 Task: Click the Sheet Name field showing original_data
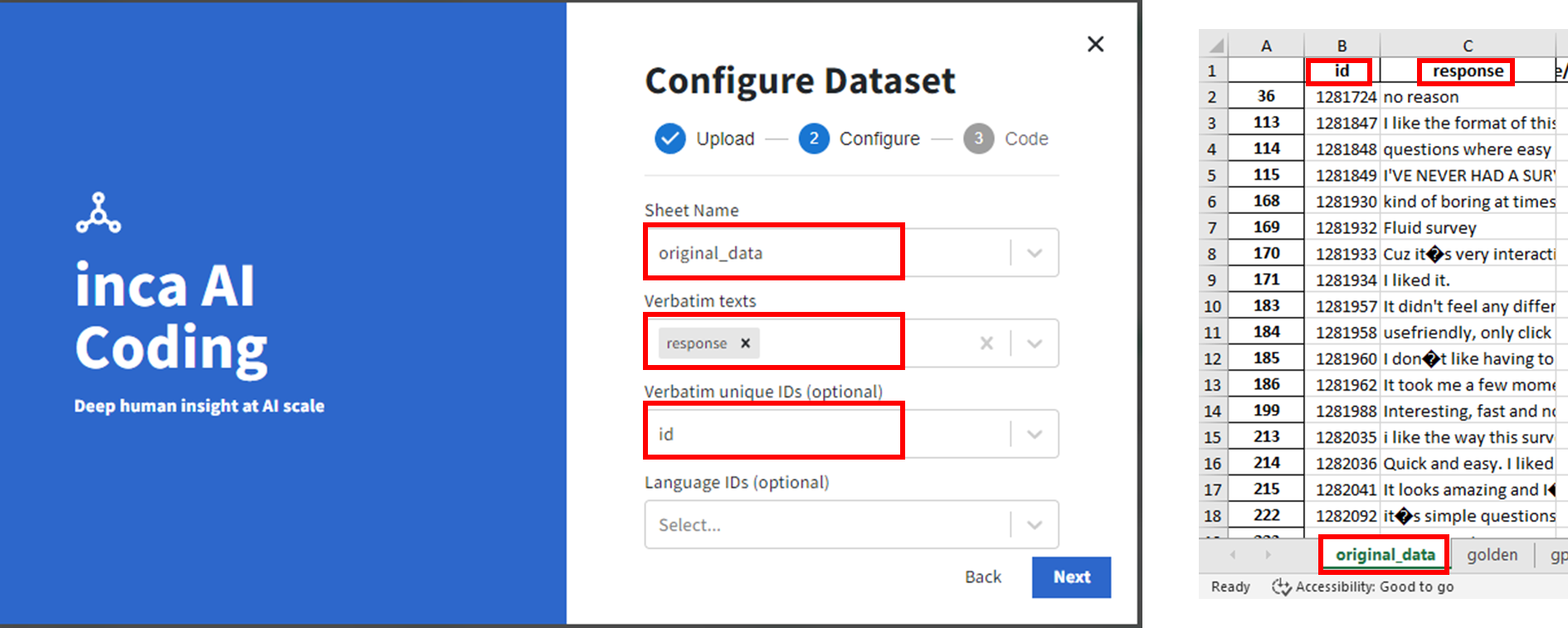tap(851, 253)
